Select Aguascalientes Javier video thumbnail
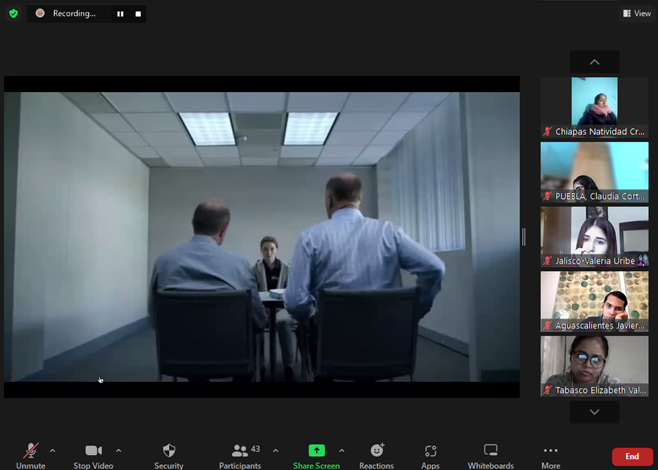This screenshot has width=658, height=470. tap(594, 301)
